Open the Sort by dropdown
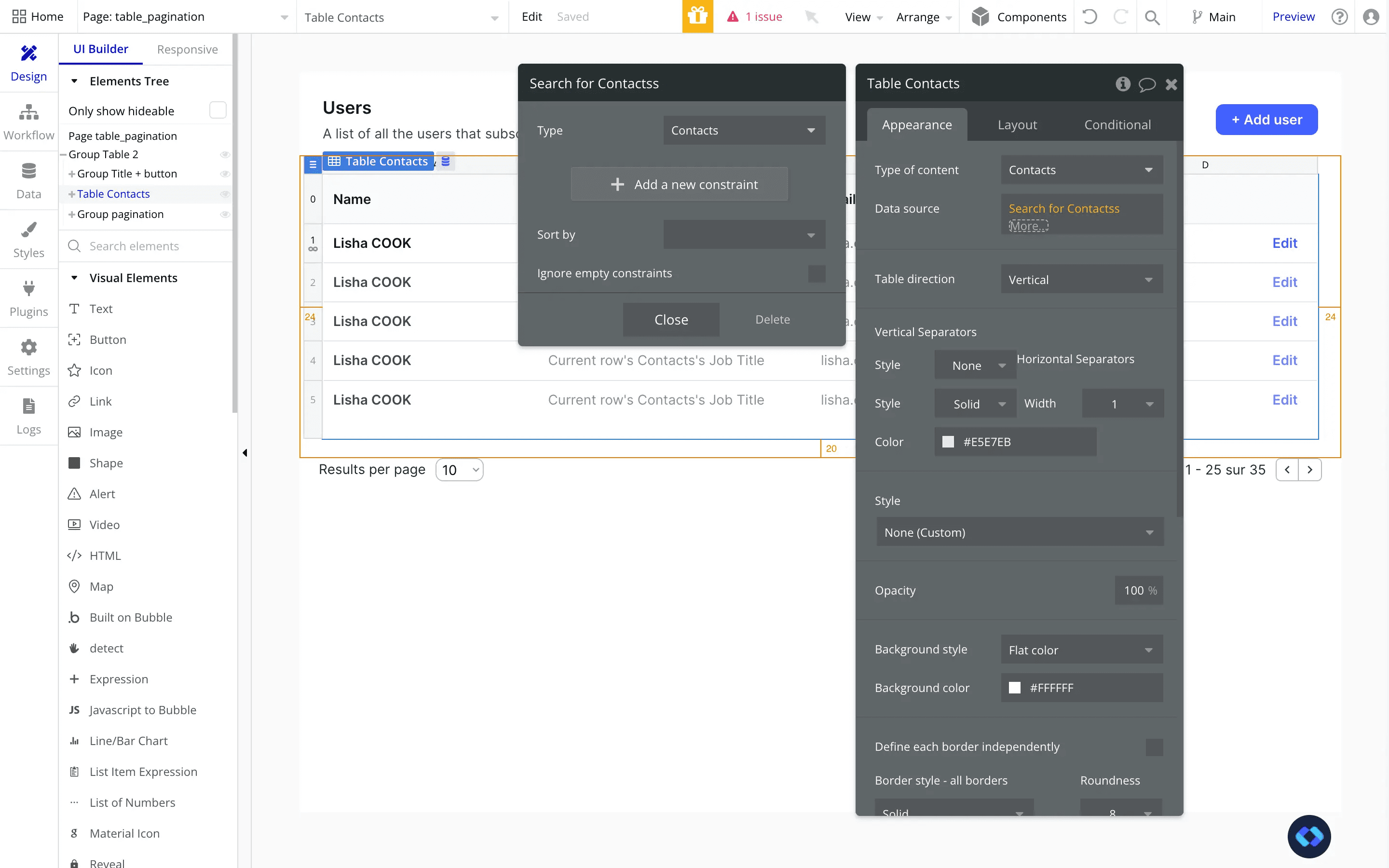This screenshot has width=1389, height=868. point(744,234)
